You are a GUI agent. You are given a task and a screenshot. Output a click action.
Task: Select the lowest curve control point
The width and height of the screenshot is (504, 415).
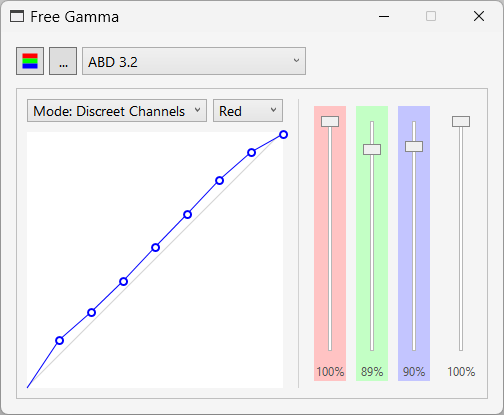60,341
